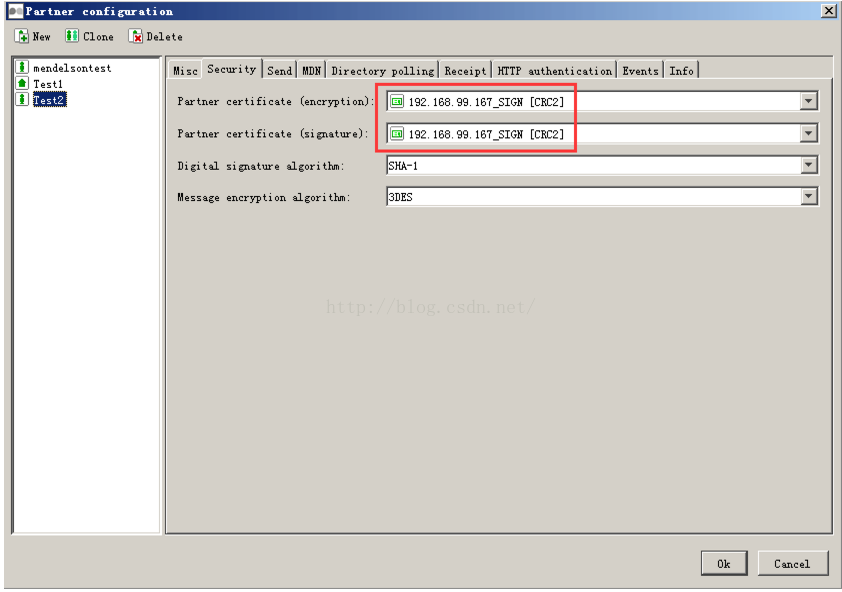Click the Digital signature algorithm label
Image resolution: width=842 pixels, height=592 pixels.
(260, 166)
